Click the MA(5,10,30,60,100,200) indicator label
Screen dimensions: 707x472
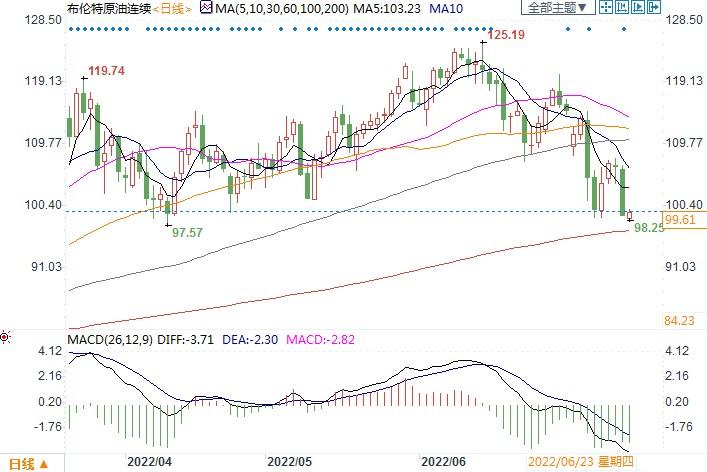(282, 9)
